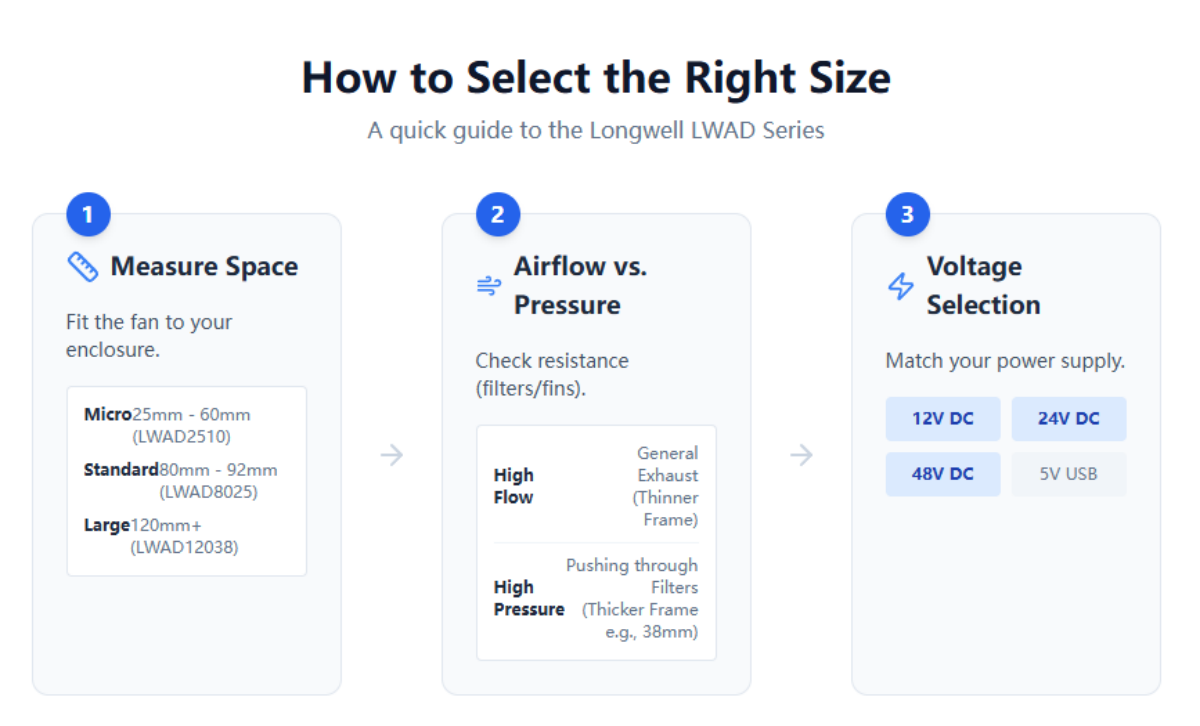The height and width of the screenshot is (726, 1200).
Task: Select the 48V DC voltage option
Action: 943,473
